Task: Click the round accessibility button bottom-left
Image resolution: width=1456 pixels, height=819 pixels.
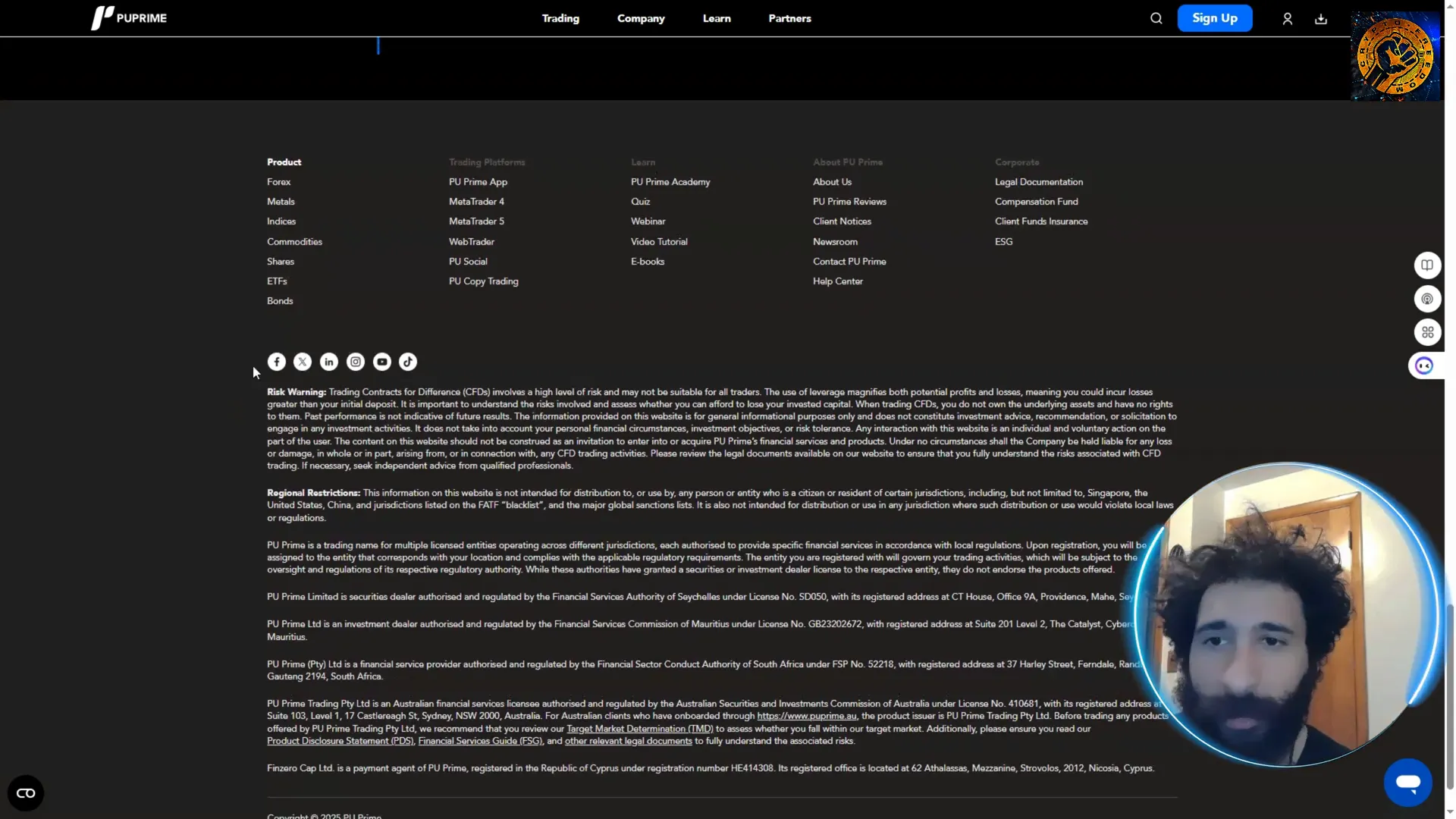Action: click(x=26, y=793)
